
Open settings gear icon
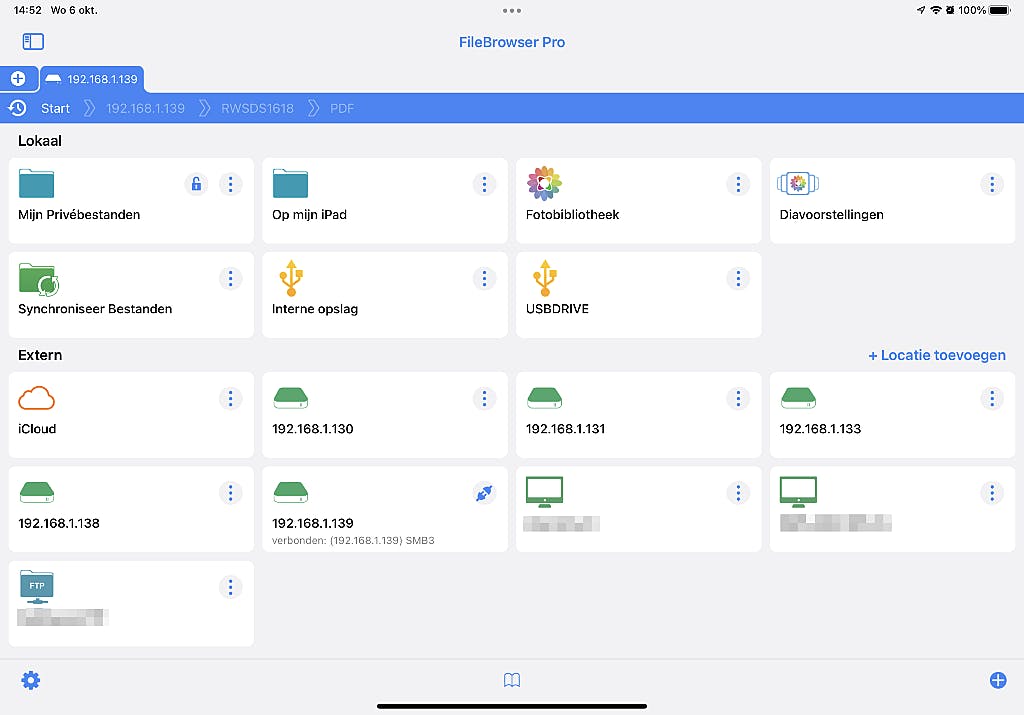click(31, 680)
